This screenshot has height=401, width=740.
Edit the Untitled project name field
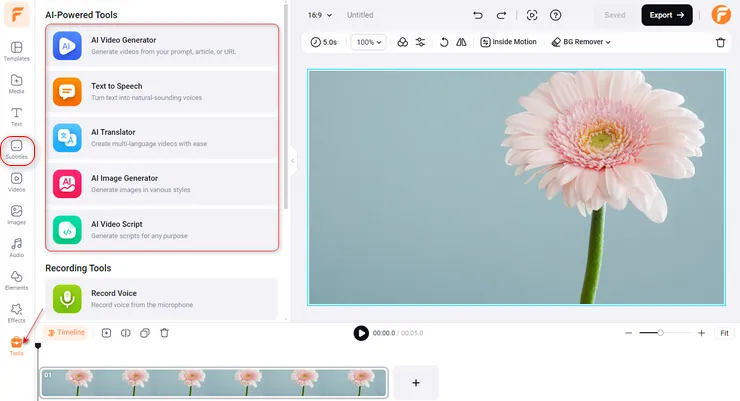(360, 15)
